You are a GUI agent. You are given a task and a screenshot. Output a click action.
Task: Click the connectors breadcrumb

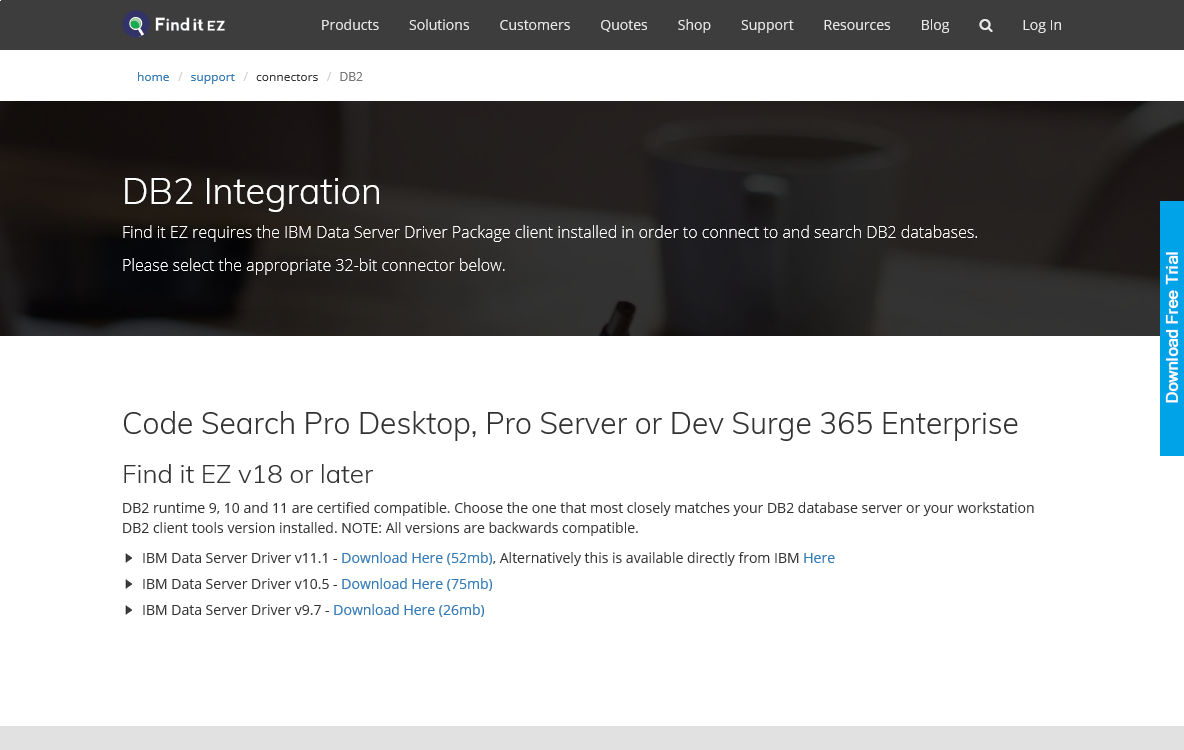coord(287,77)
